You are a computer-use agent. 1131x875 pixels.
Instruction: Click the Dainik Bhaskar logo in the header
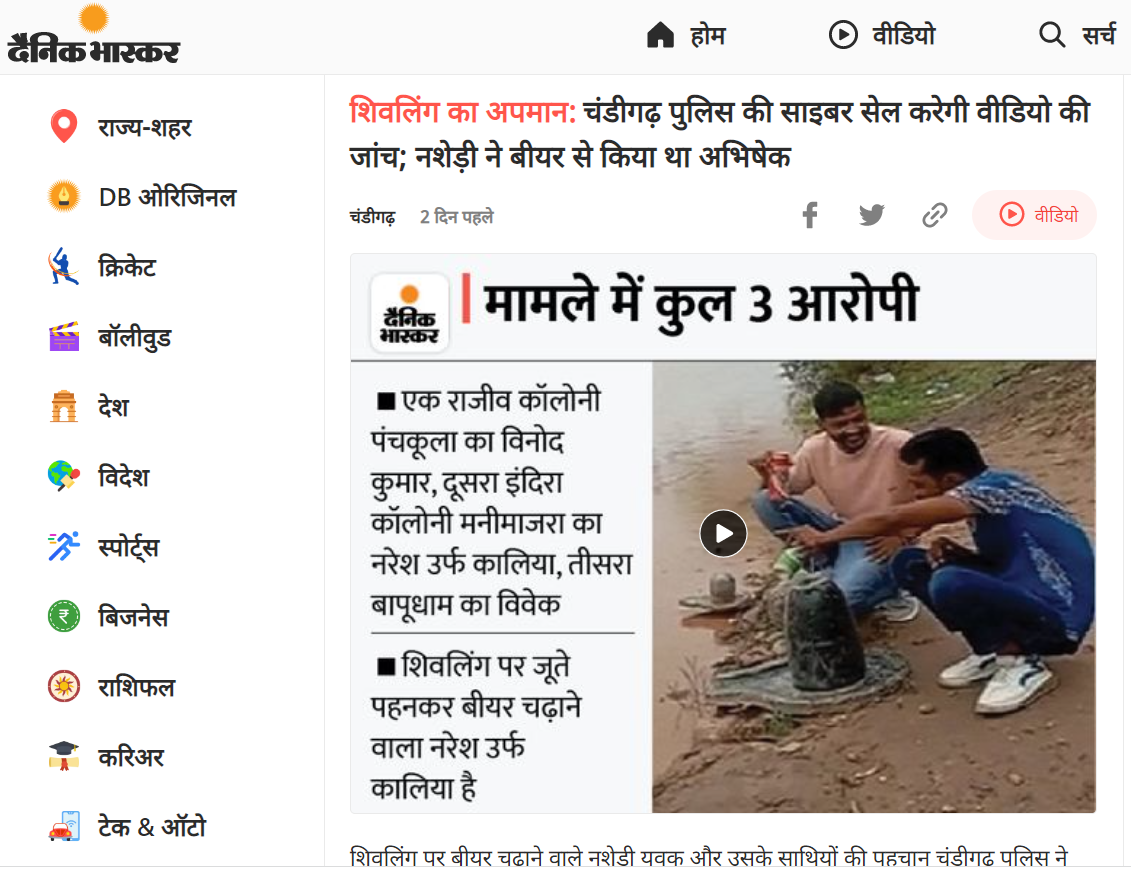(93, 34)
